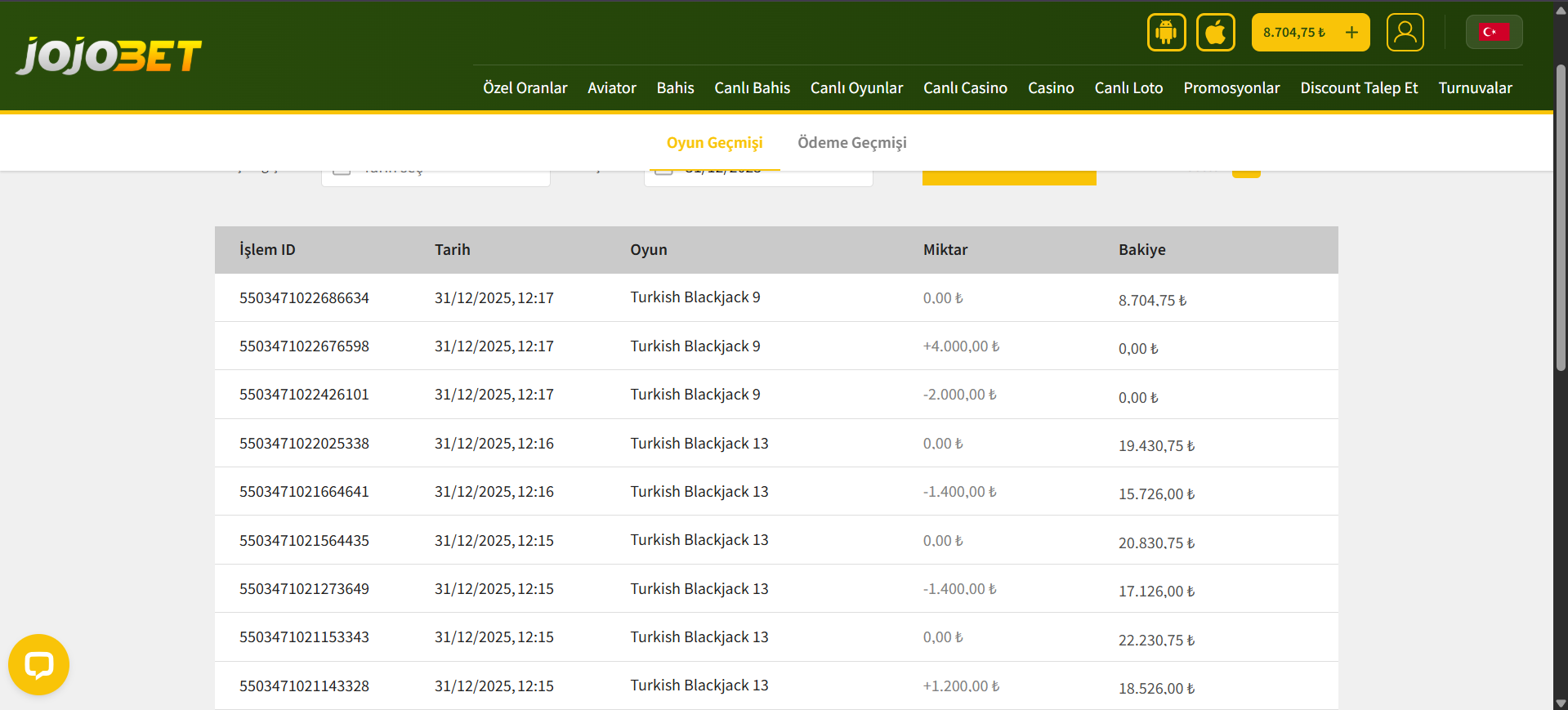
Task: Go to Aviator
Action: point(612,87)
